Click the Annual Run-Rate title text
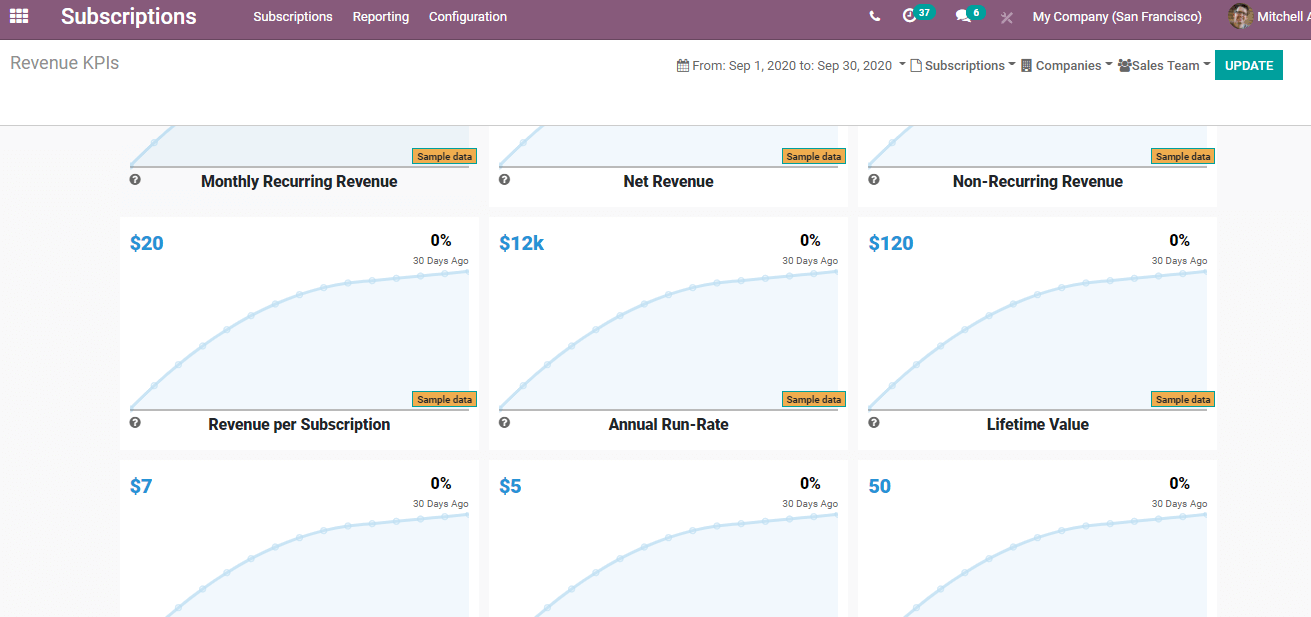 (x=668, y=424)
